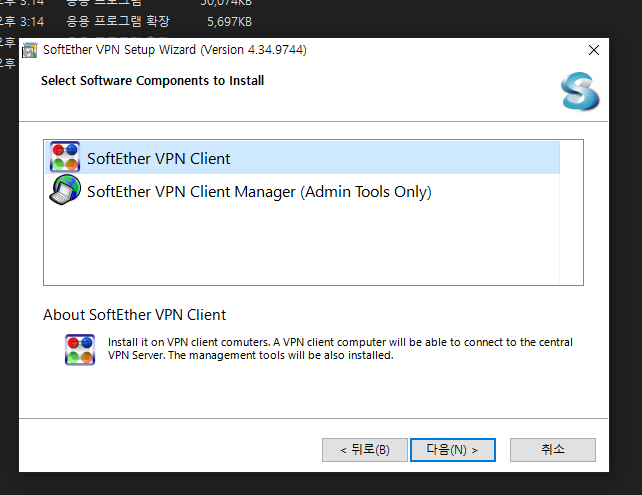This screenshot has height=495, width=642.
Task: Click the 'About SoftEther VPN Client' heading
Action: point(134,315)
